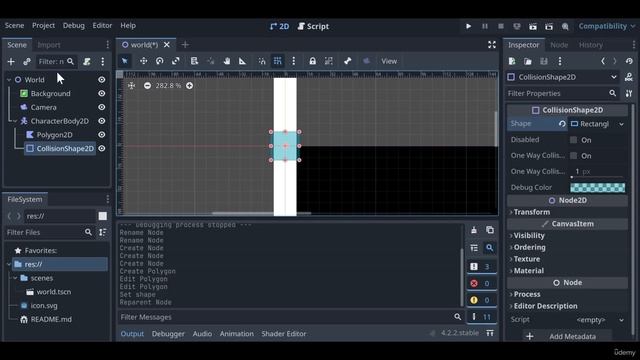Open the Project menu
This screenshot has width=640, height=360.
click(x=43, y=25)
